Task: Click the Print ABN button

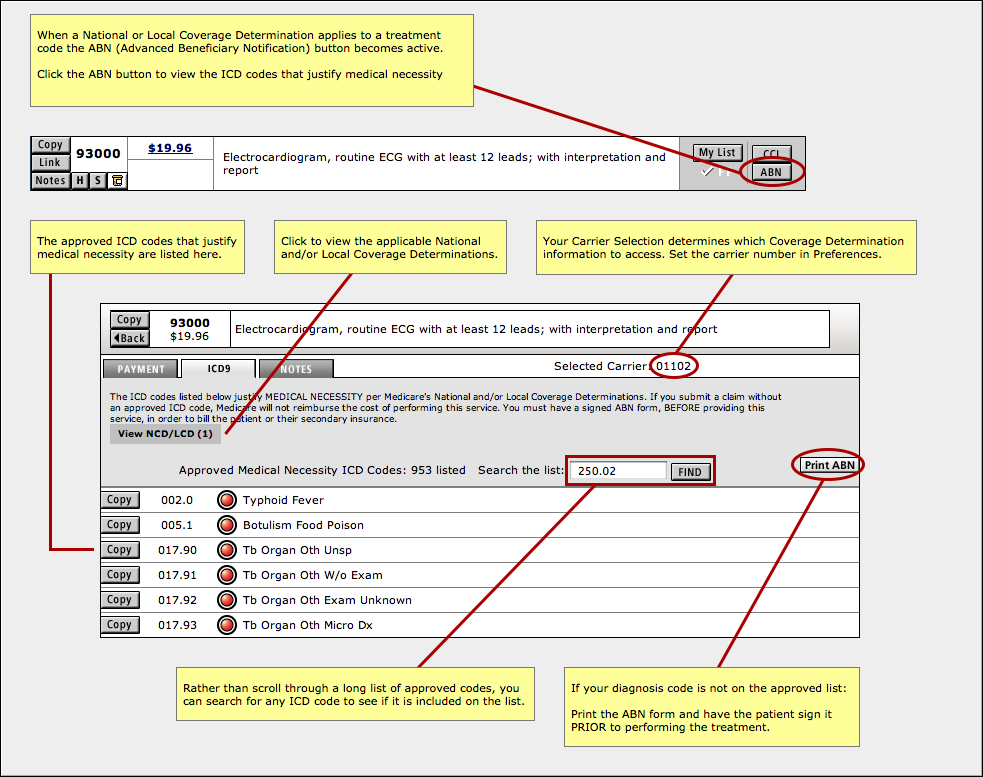Action: tap(829, 465)
